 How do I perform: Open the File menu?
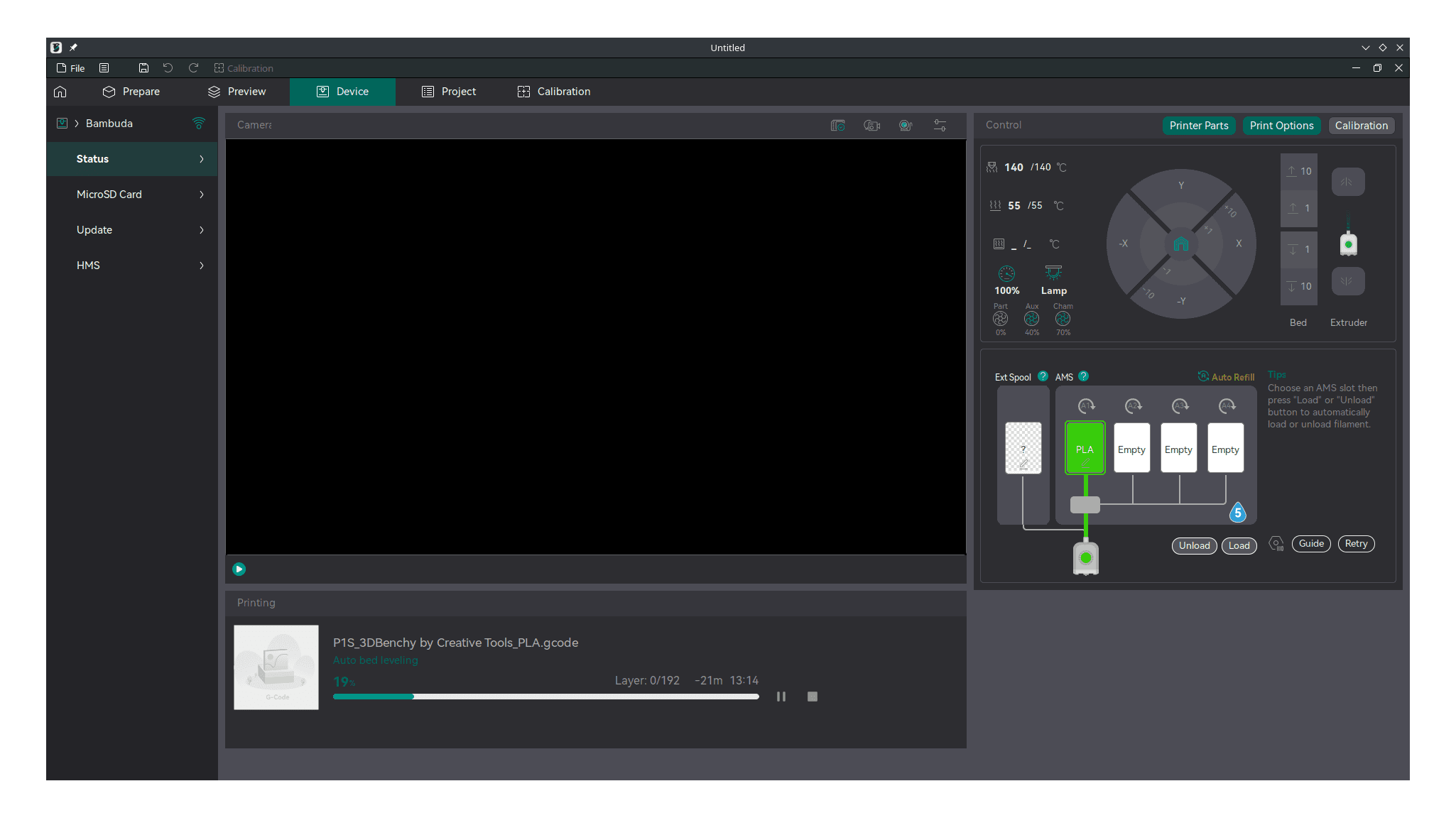click(x=71, y=68)
